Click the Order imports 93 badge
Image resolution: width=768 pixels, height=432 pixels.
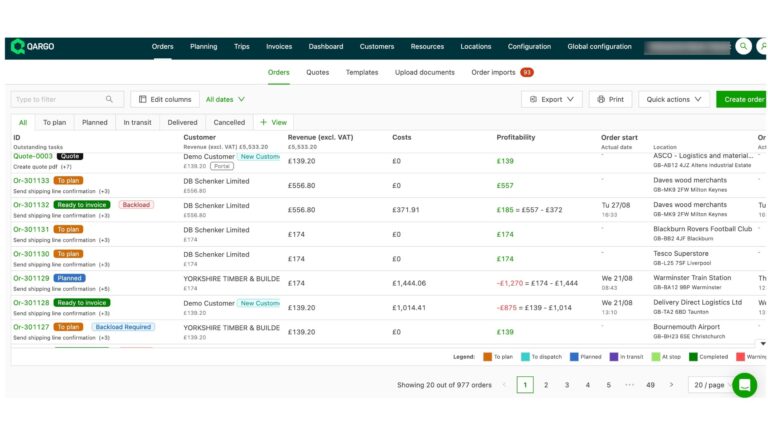pos(526,72)
